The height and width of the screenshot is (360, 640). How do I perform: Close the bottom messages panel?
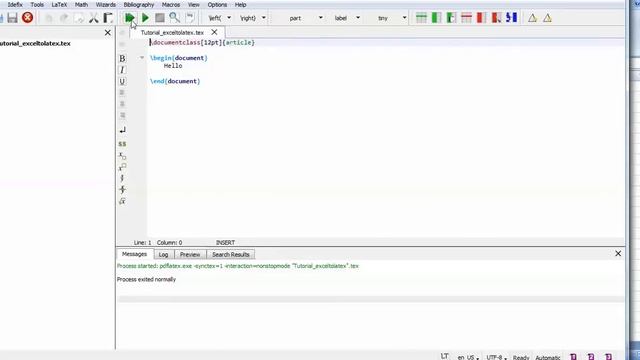point(618,253)
